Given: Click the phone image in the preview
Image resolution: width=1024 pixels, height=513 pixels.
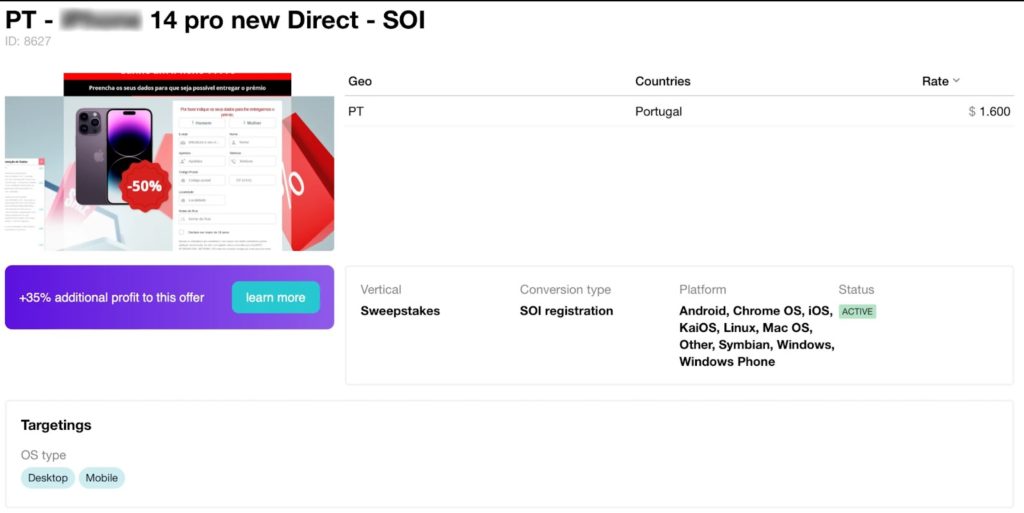Looking at the screenshot, I should click(x=114, y=157).
